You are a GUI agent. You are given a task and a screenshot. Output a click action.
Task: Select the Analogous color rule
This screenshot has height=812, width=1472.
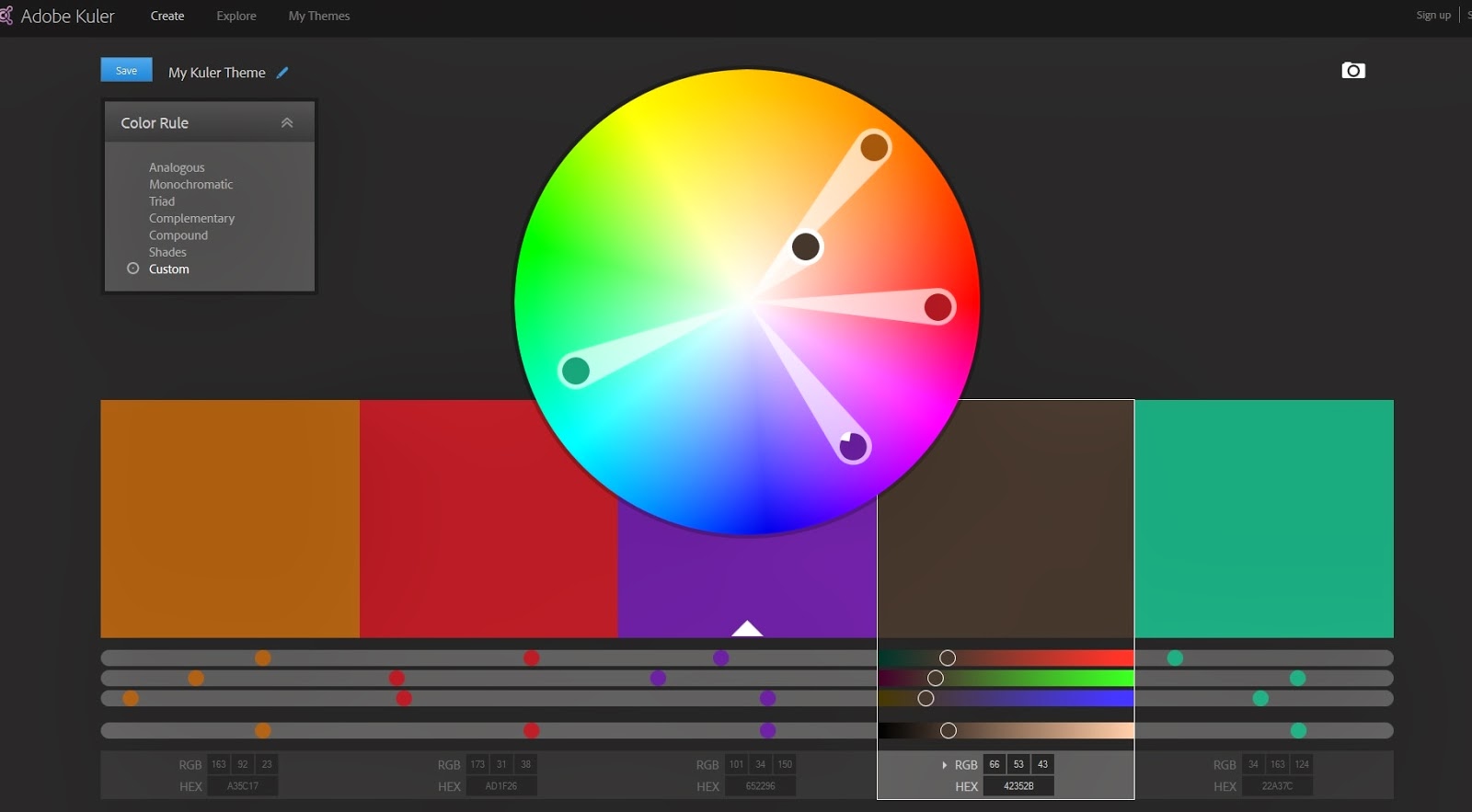[x=177, y=167]
